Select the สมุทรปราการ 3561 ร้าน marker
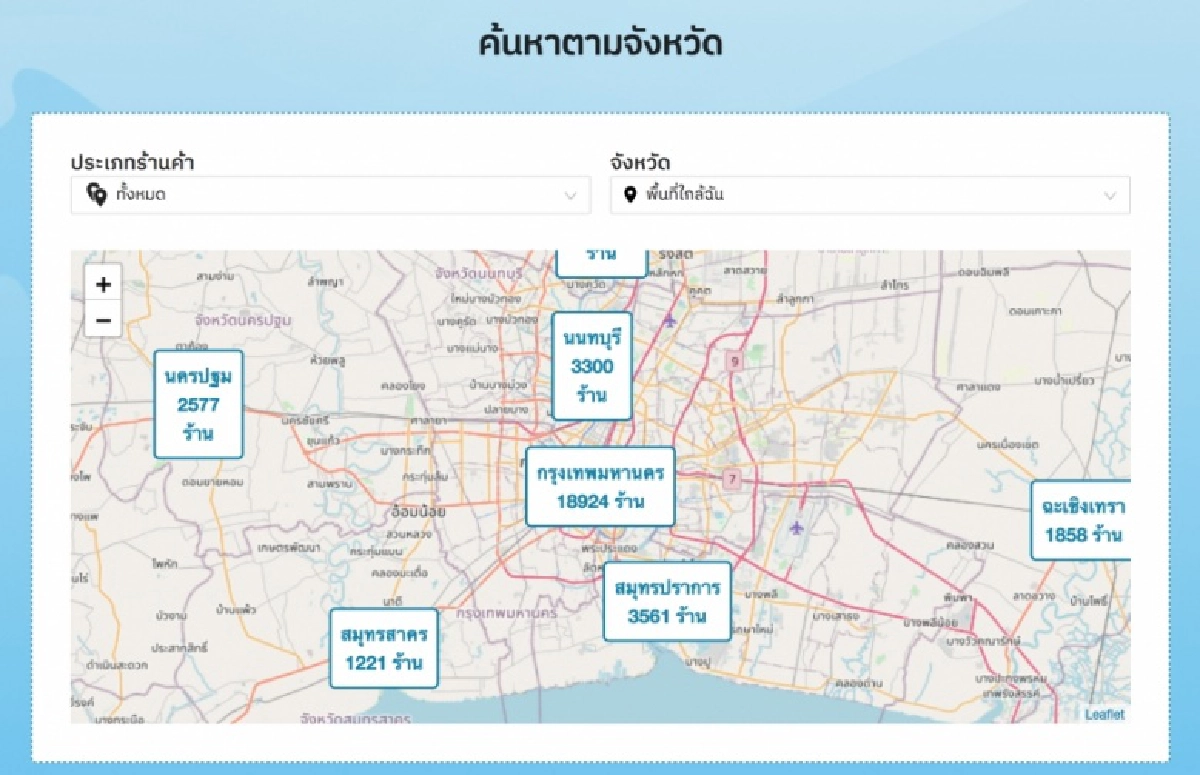This screenshot has width=1200, height=775. coord(667,601)
